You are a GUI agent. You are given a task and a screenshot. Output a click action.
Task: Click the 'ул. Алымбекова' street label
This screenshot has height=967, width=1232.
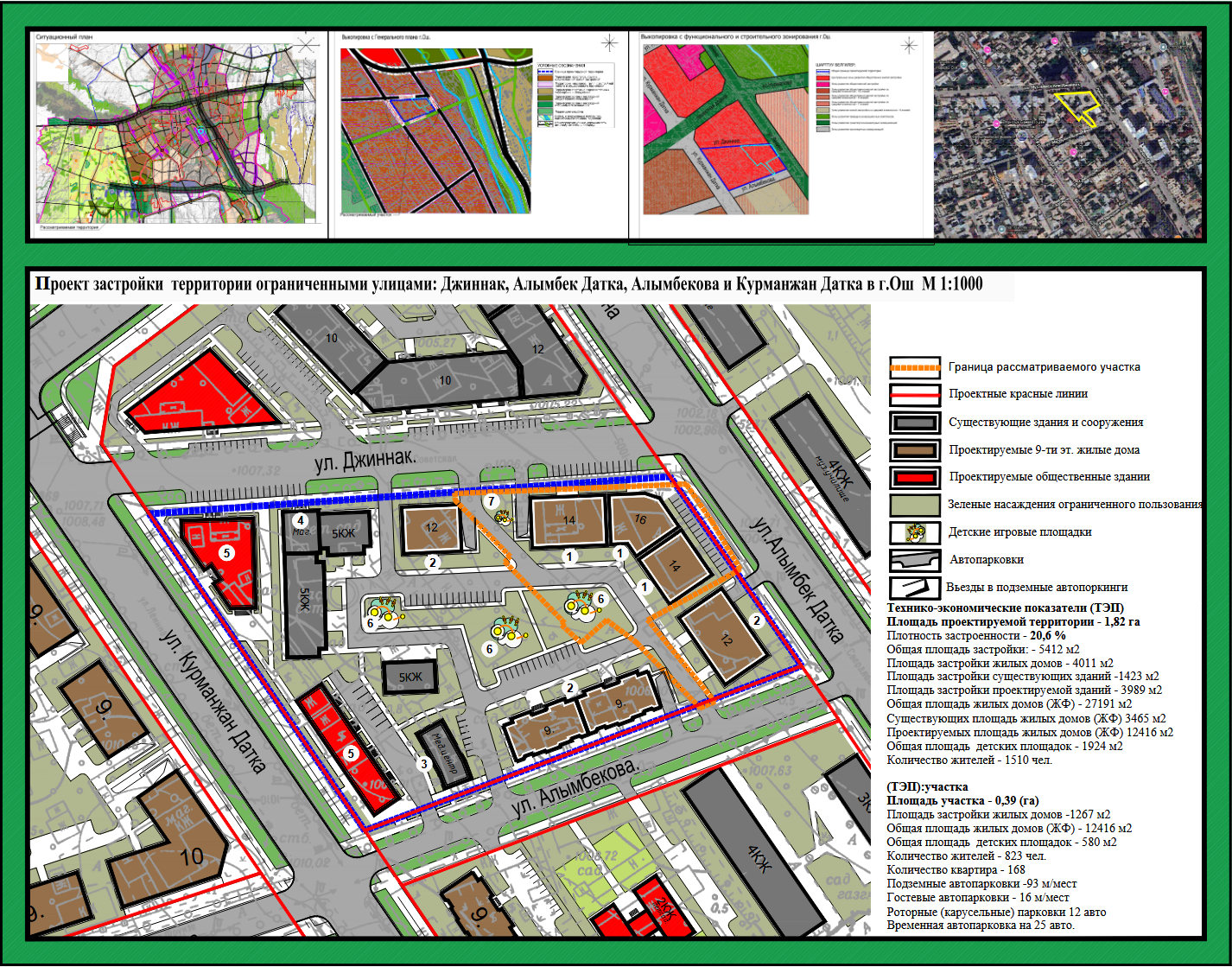click(x=575, y=787)
